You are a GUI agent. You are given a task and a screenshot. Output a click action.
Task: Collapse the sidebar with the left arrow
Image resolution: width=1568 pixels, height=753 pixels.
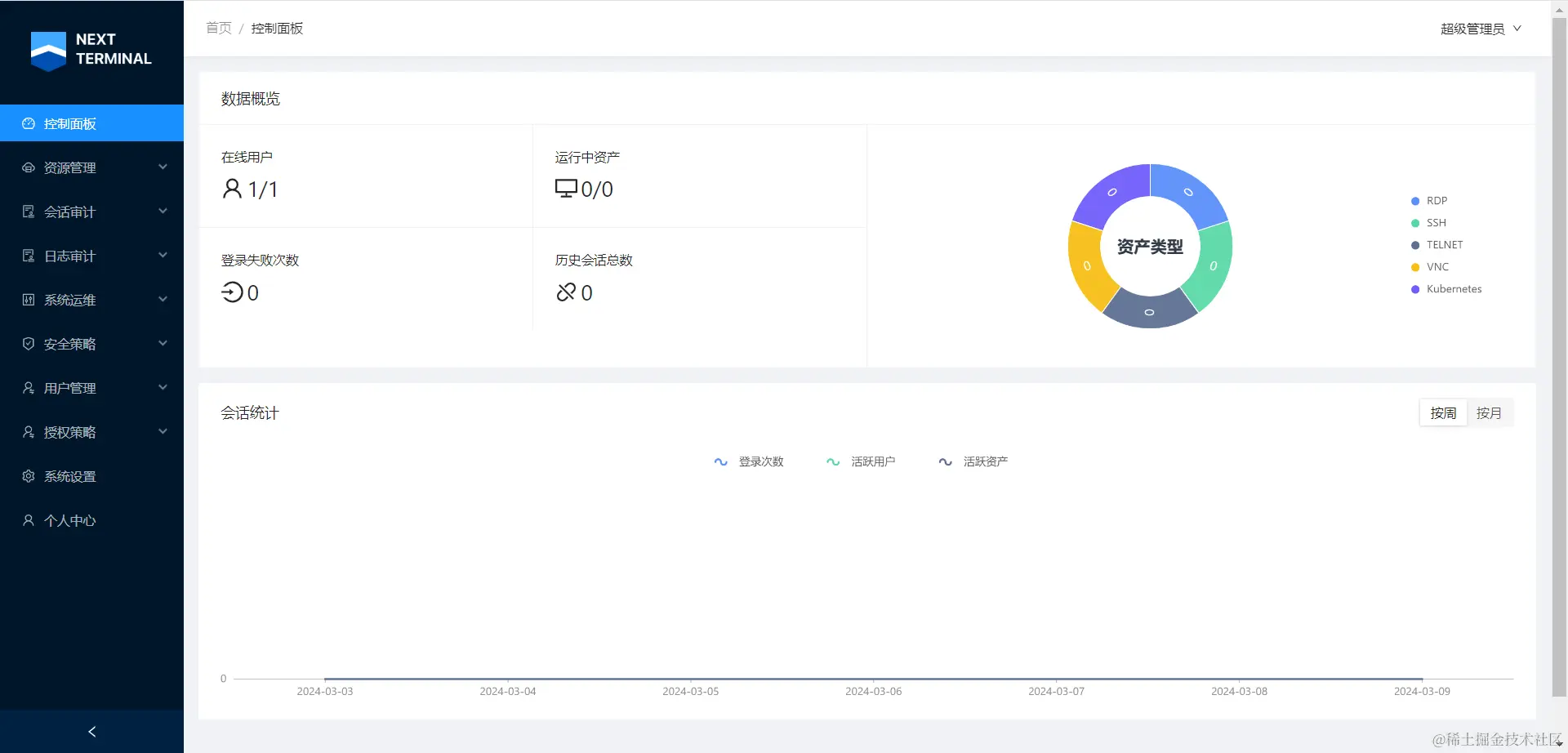[91, 732]
